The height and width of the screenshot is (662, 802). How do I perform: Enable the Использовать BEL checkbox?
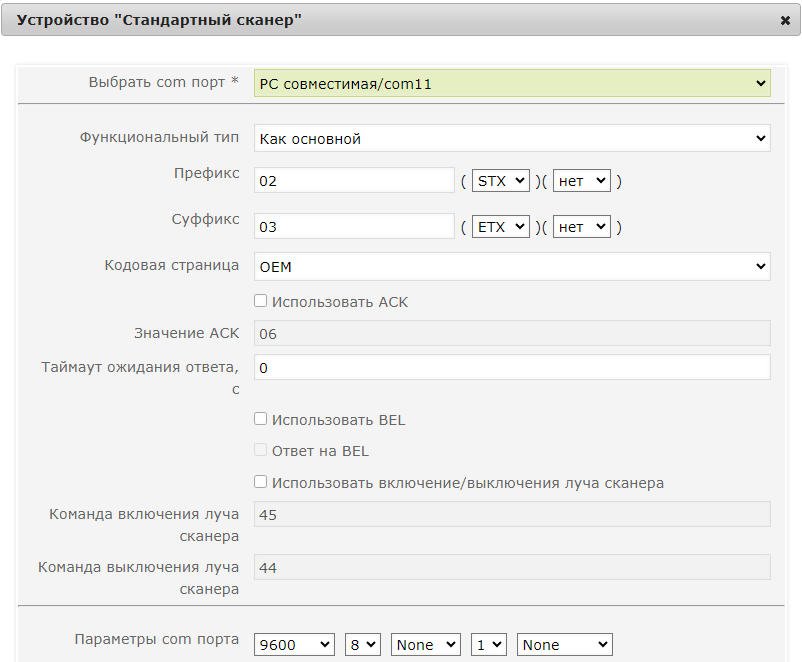pyautogui.click(x=260, y=419)
